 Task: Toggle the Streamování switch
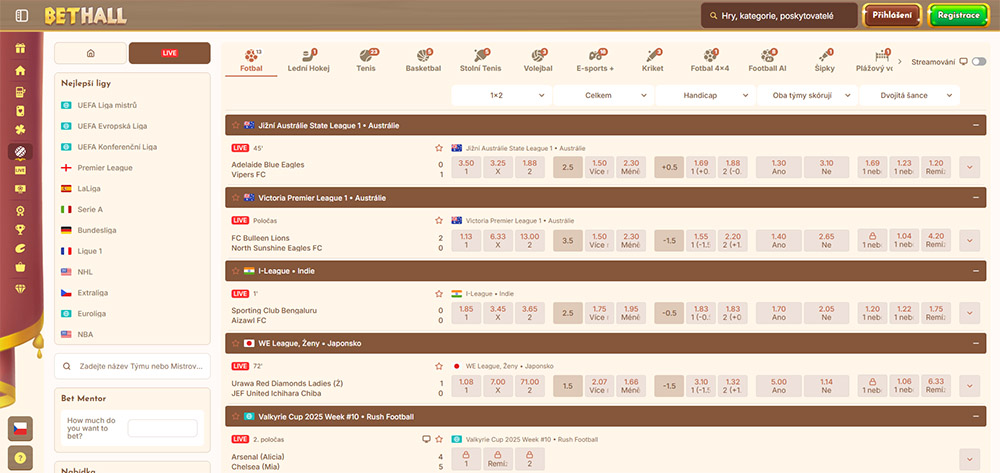964,62
